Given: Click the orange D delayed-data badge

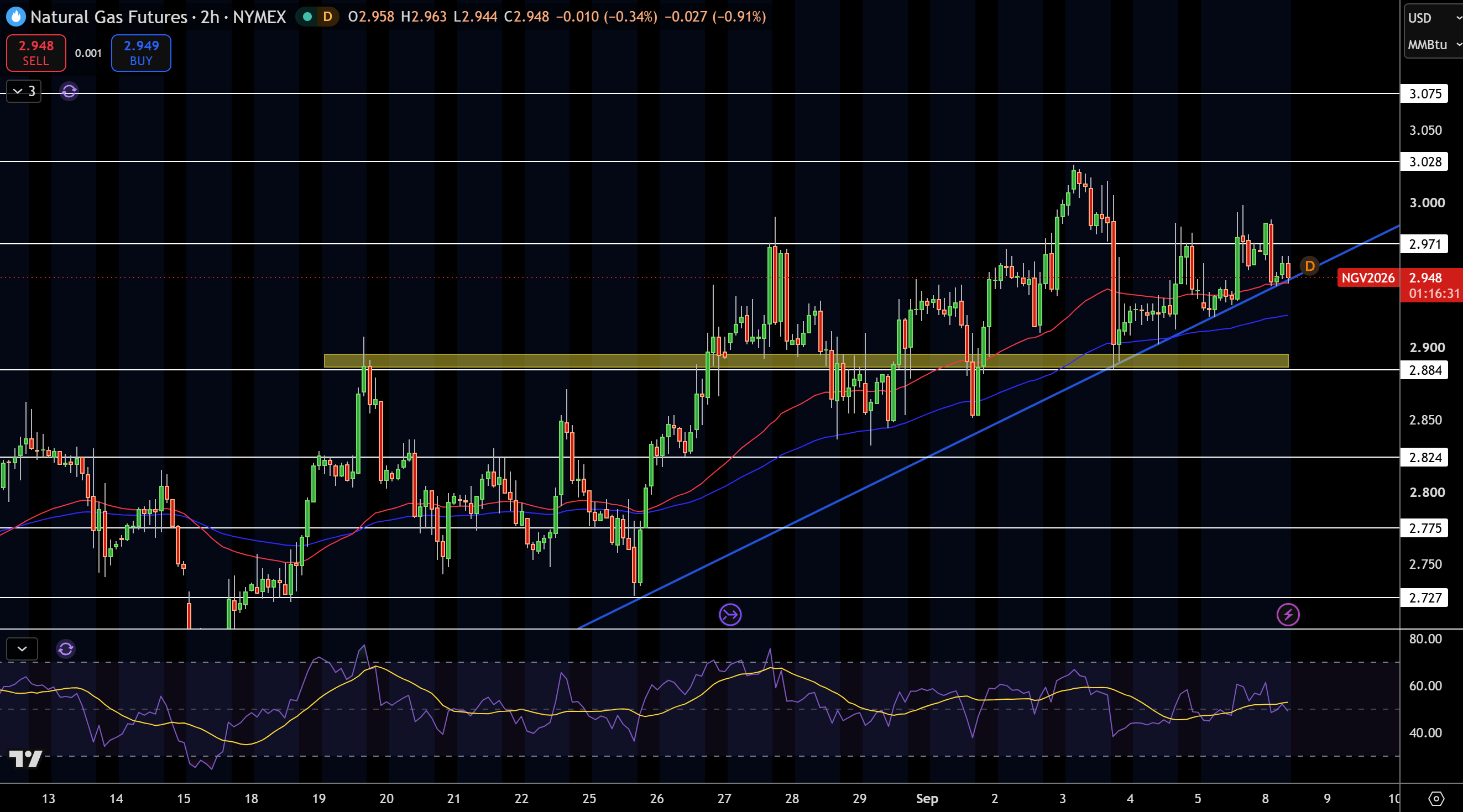Looking at the screenshot, I should [x=327, y=17].
